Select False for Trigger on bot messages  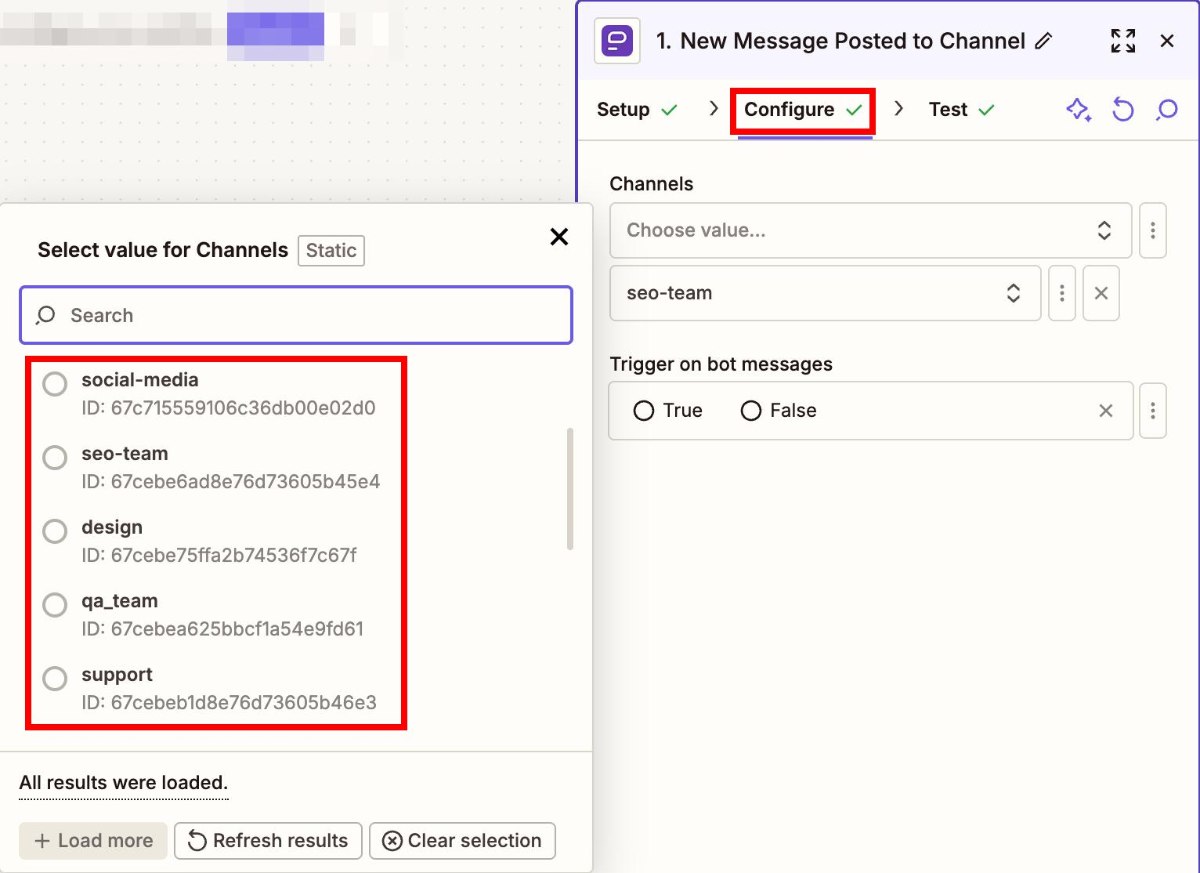pos(751,411)
